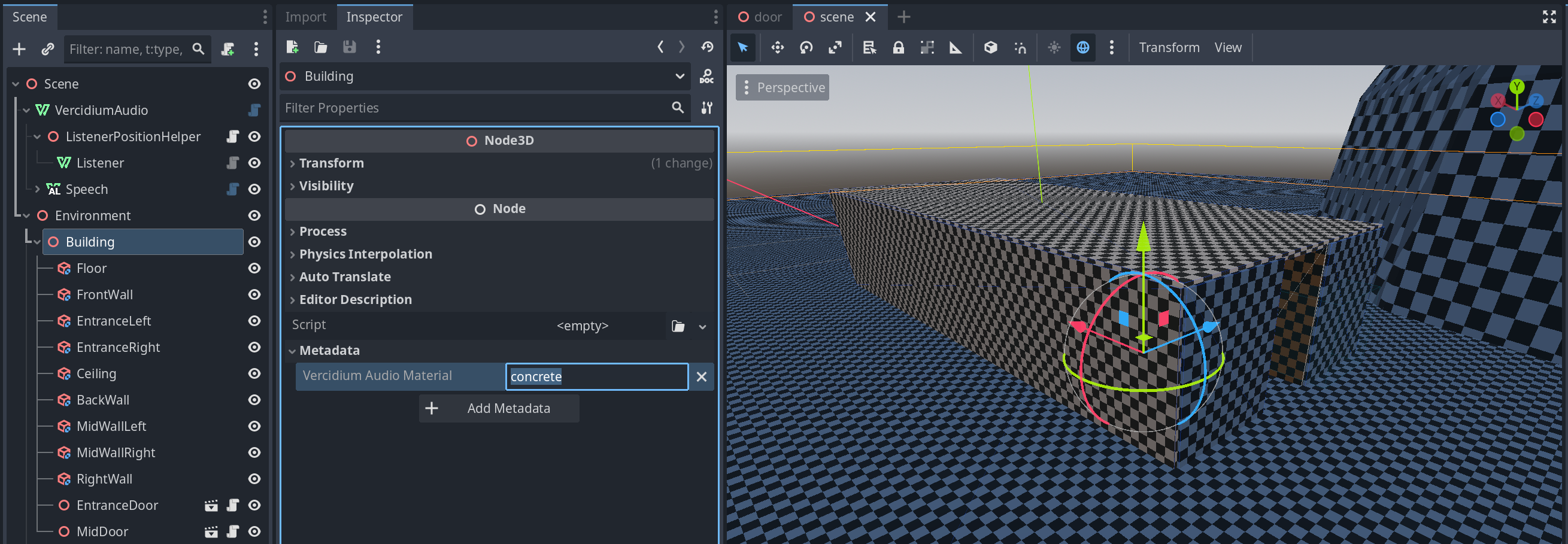Hide the Environment node
This screenshot has width=1568, height=544.
254,216
